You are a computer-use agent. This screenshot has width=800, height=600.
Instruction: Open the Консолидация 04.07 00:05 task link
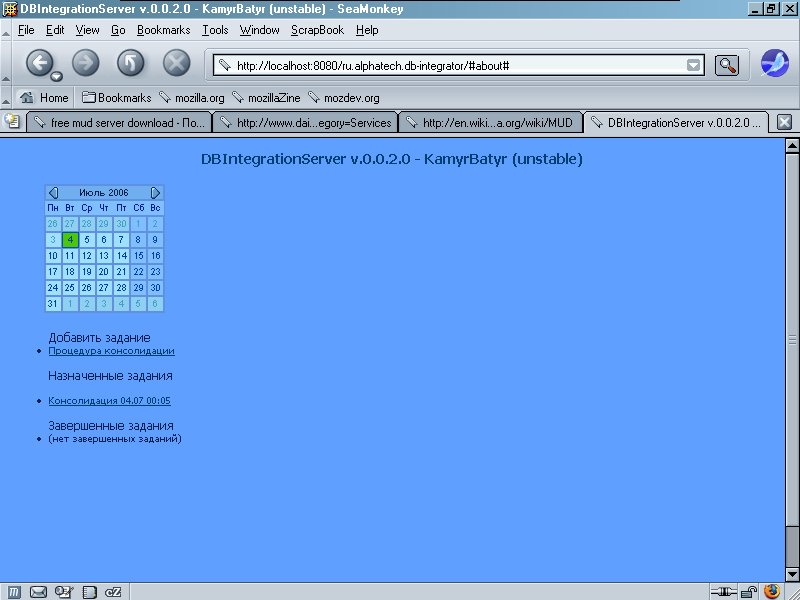[109, 401]
